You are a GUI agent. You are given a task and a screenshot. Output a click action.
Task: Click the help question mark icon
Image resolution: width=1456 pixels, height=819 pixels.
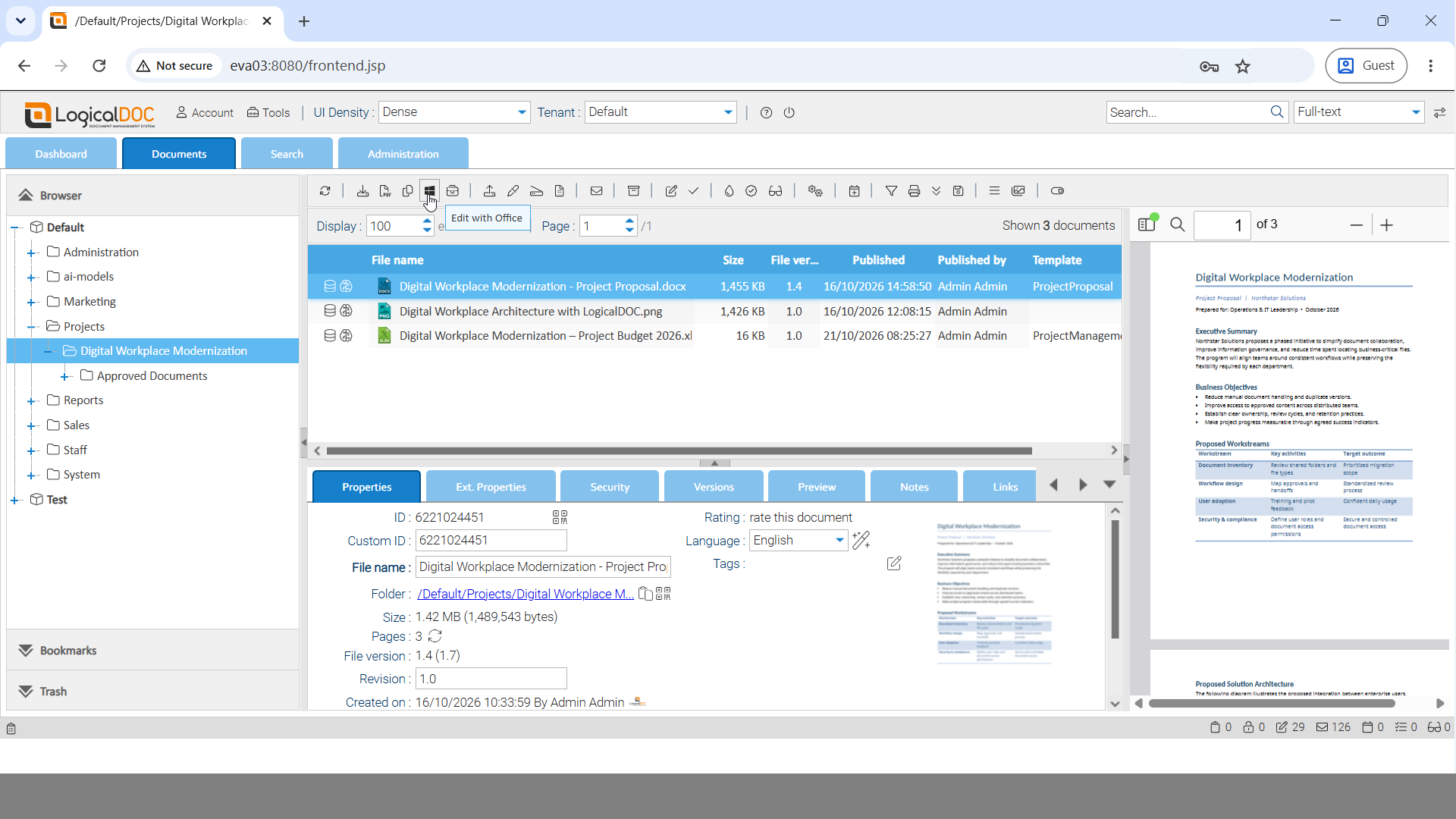[x=766, y=112]
